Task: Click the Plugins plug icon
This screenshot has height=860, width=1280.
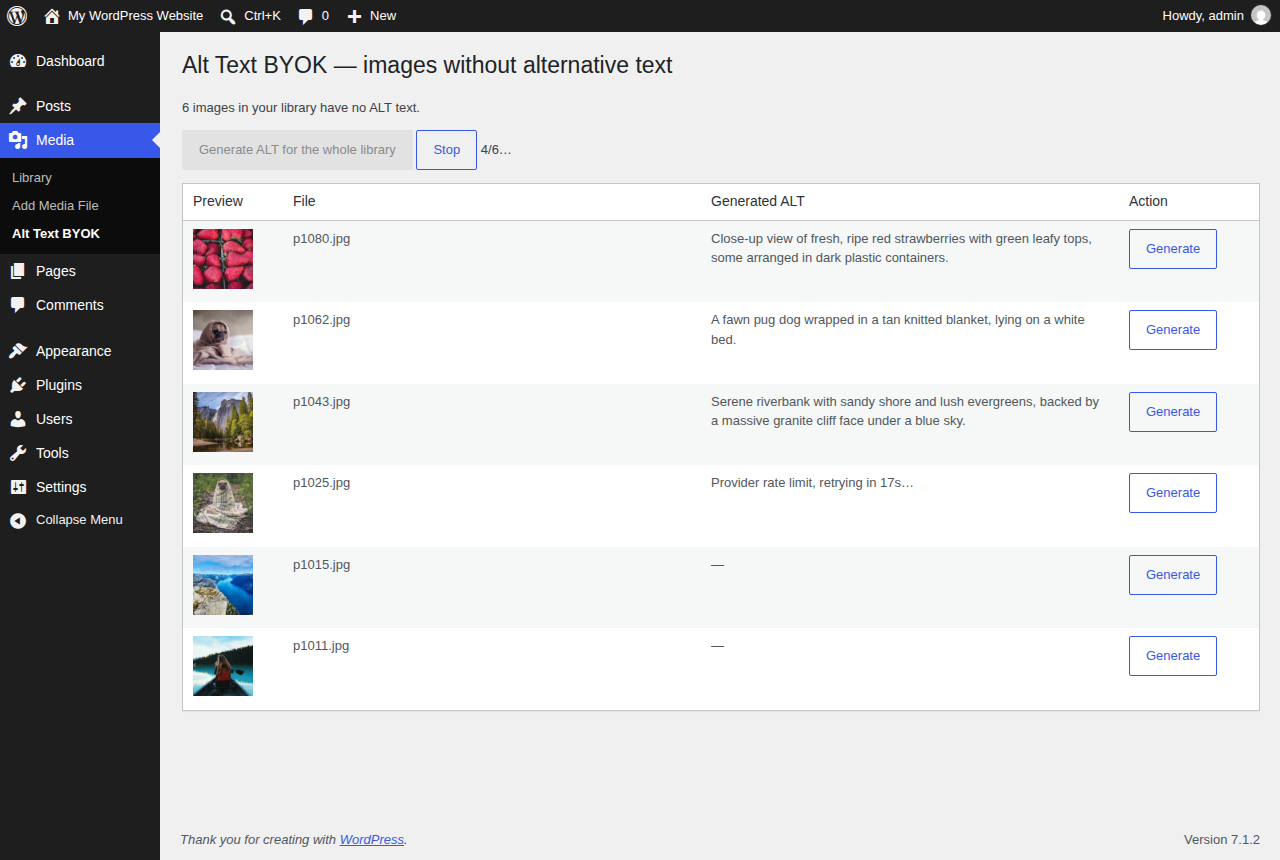Action: [18, 385]
